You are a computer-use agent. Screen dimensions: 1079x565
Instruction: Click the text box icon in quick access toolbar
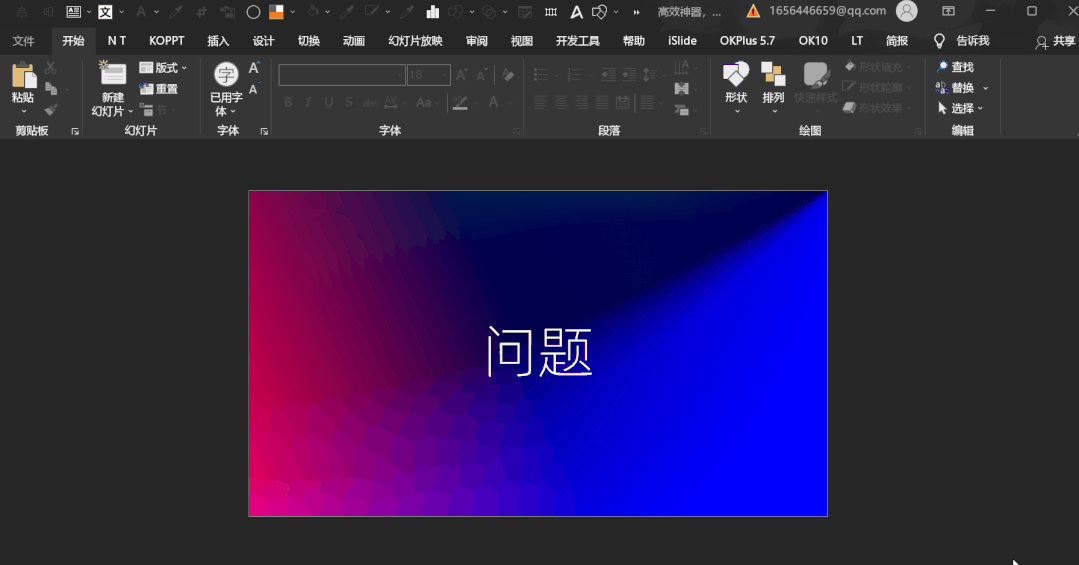(73, 12)
